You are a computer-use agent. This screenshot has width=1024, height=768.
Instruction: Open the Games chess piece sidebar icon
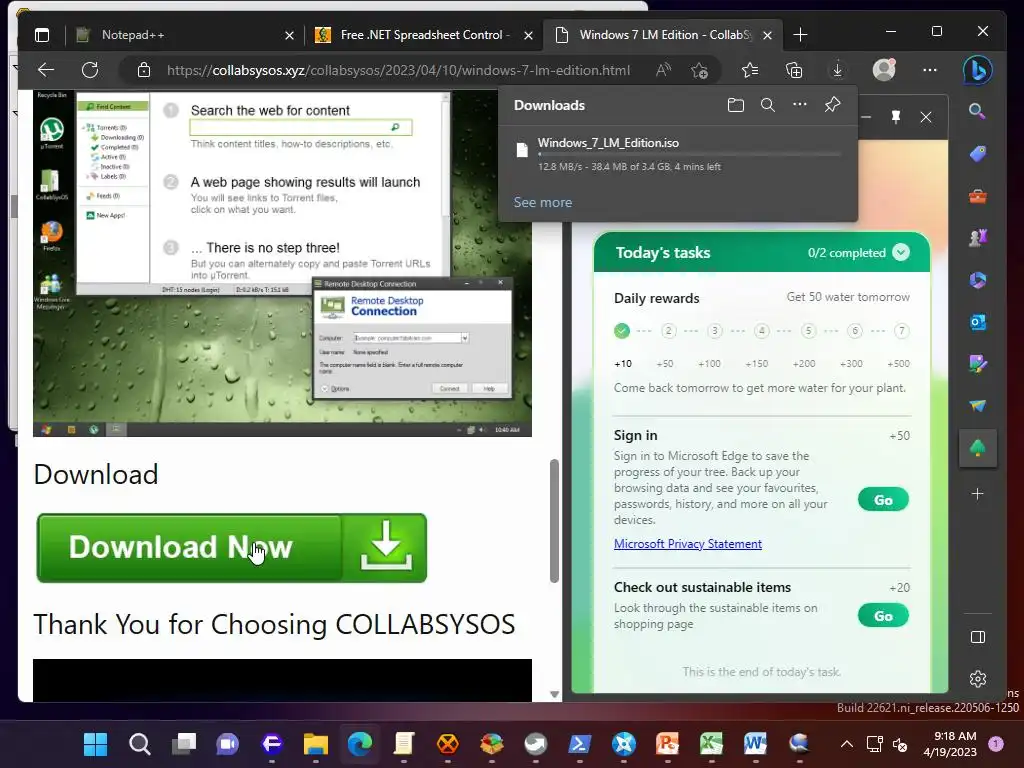click(978, 238)
